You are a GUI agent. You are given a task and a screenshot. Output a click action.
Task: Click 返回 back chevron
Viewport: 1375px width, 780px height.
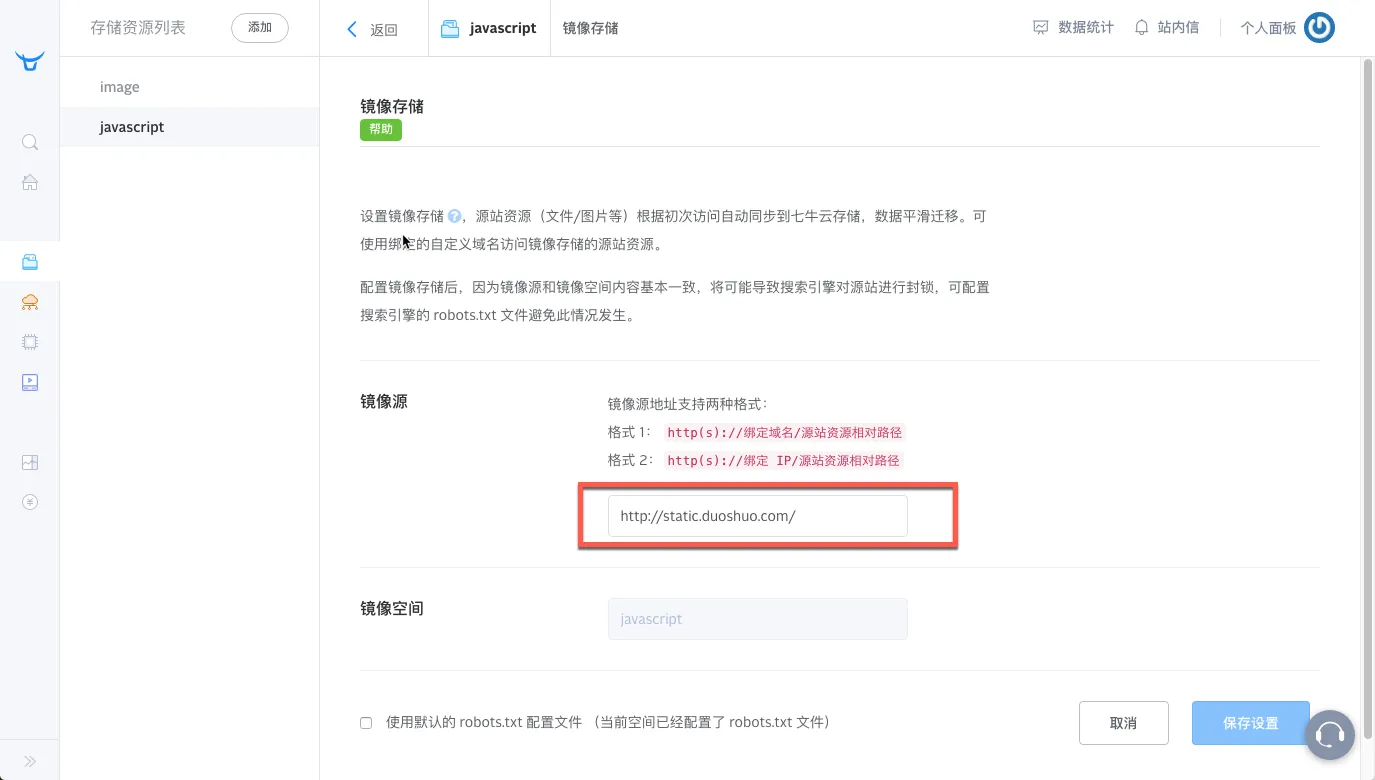(352, 29)
